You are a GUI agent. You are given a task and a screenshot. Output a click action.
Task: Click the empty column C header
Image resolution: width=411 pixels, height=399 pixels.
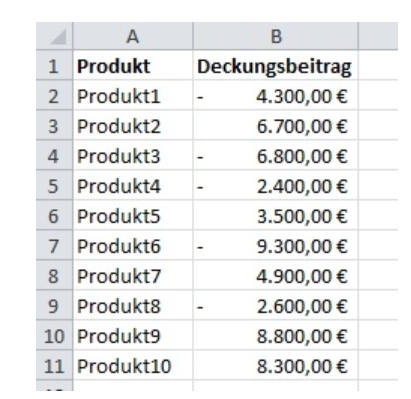tap(378, 36)
